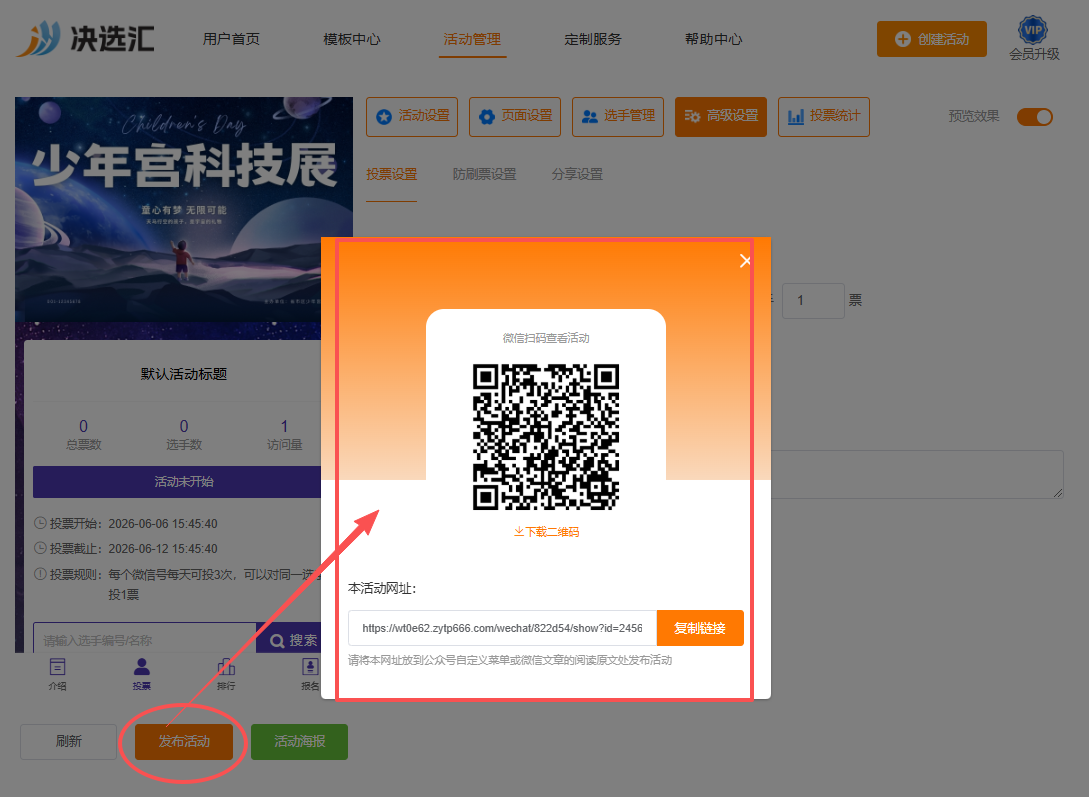Screen dimensions: 1089x797
Task: Click the 活动未开始 bar
Action: tap(177, 482)
